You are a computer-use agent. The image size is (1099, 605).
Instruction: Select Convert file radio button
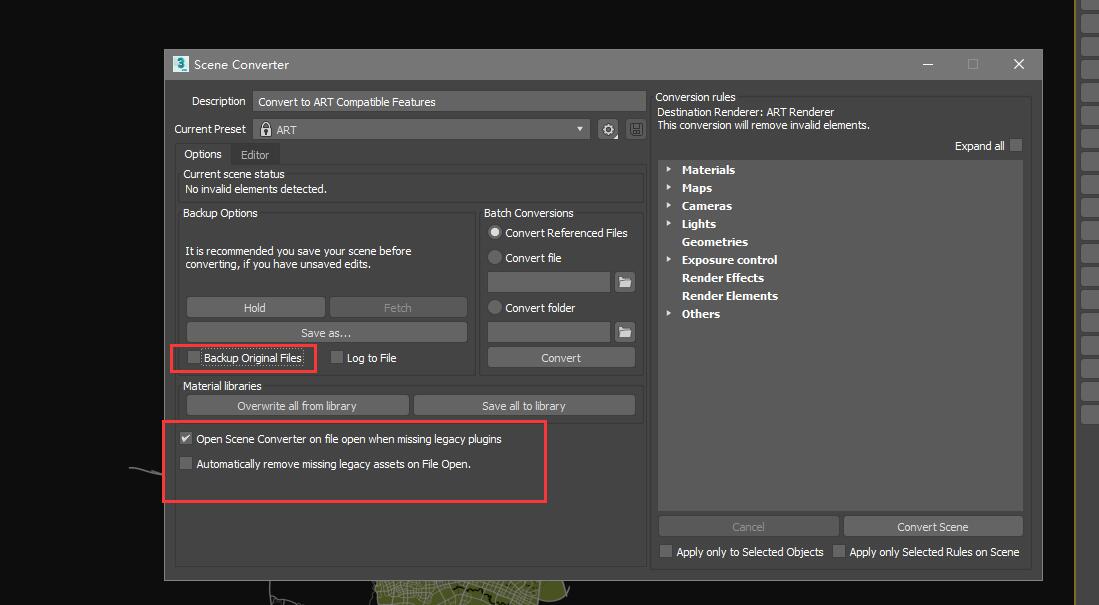click(x=495, y=257)
